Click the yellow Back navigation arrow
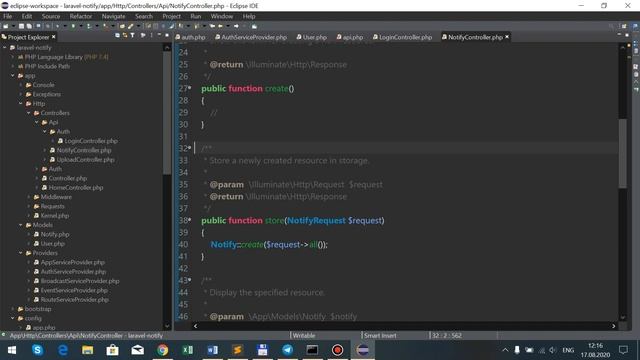This screenshot has width=640, height=360. point(220,26)
